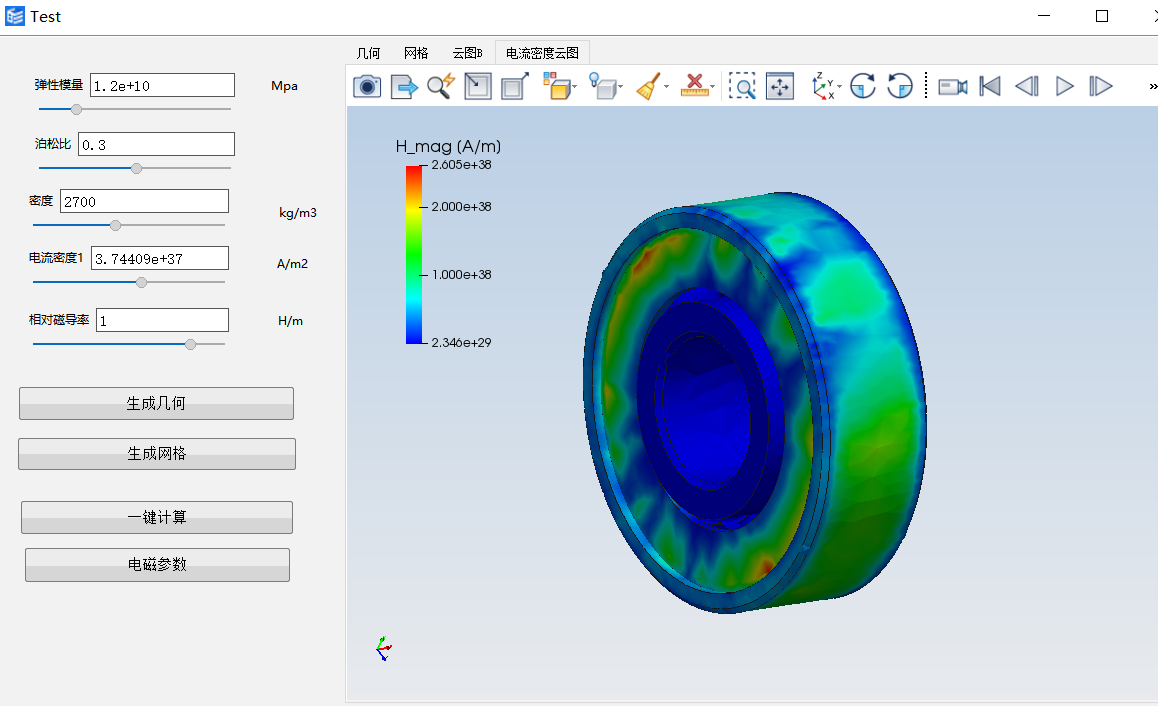Image resolution: width=1158 pixels, height=706 pixels.
Task: Click the export arrow icon
Action: point(404,87)
